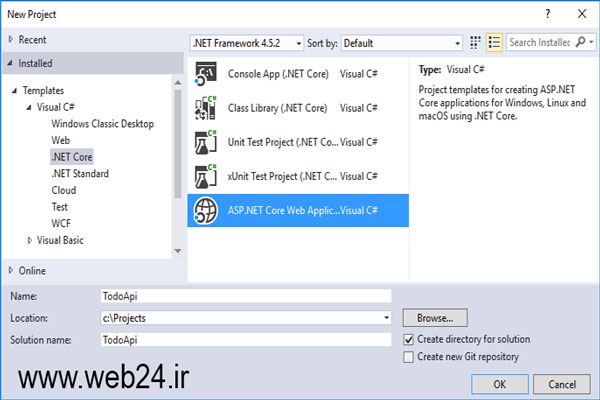Click the Solution name input field
Image resolution: width=600 pixels, height=400 pixels.
246,340
